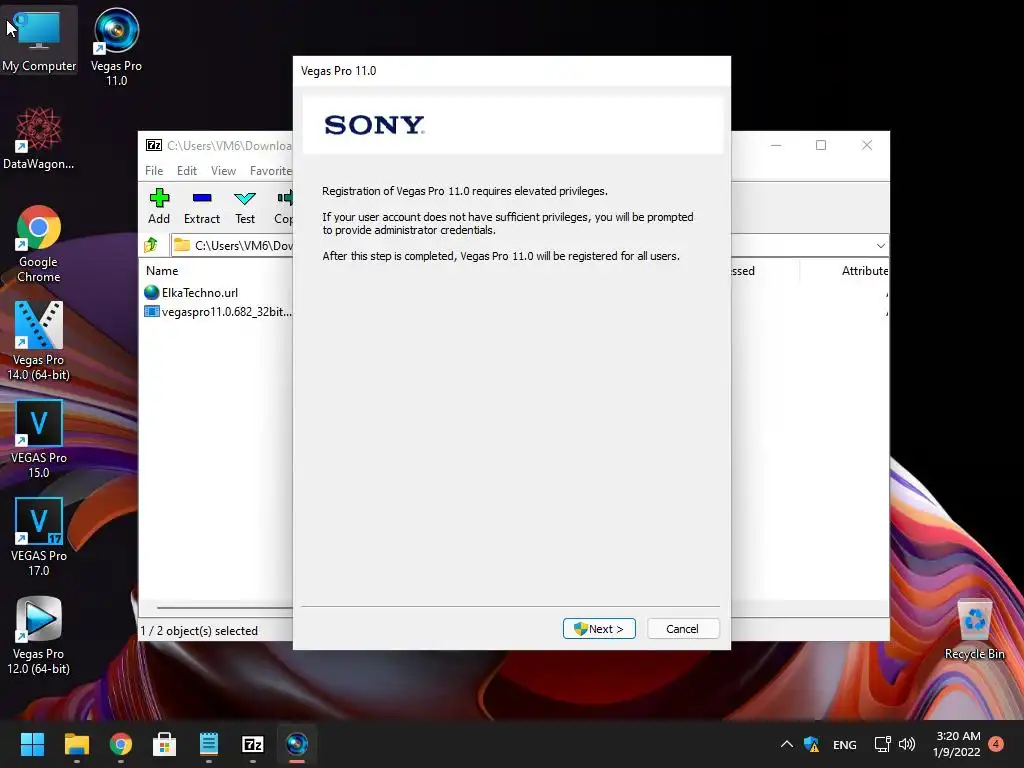Open the Notepad taskbar icon
The width and height of the screenshot is (1024, 768).
209,744
